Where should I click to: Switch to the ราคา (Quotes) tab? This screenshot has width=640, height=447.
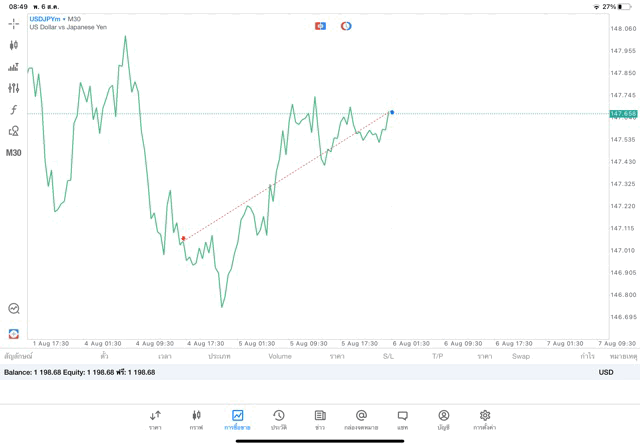[155, 419]
